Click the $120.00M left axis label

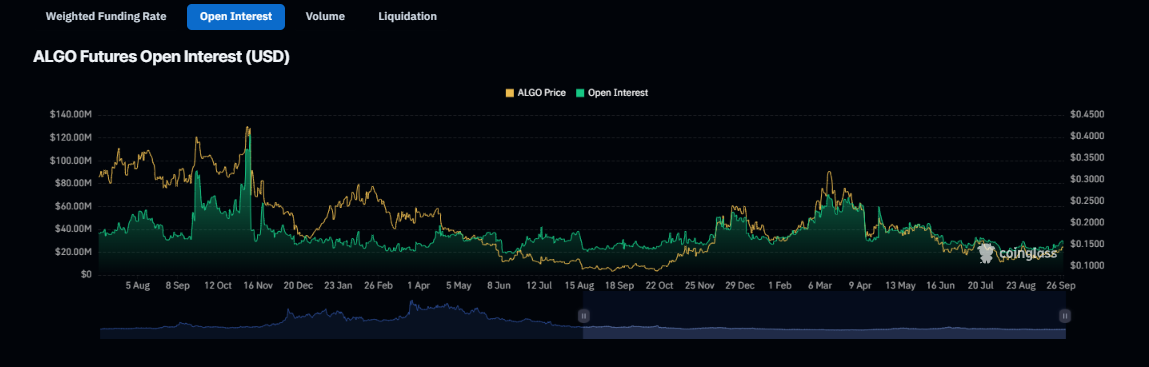[x=70, y=138]
